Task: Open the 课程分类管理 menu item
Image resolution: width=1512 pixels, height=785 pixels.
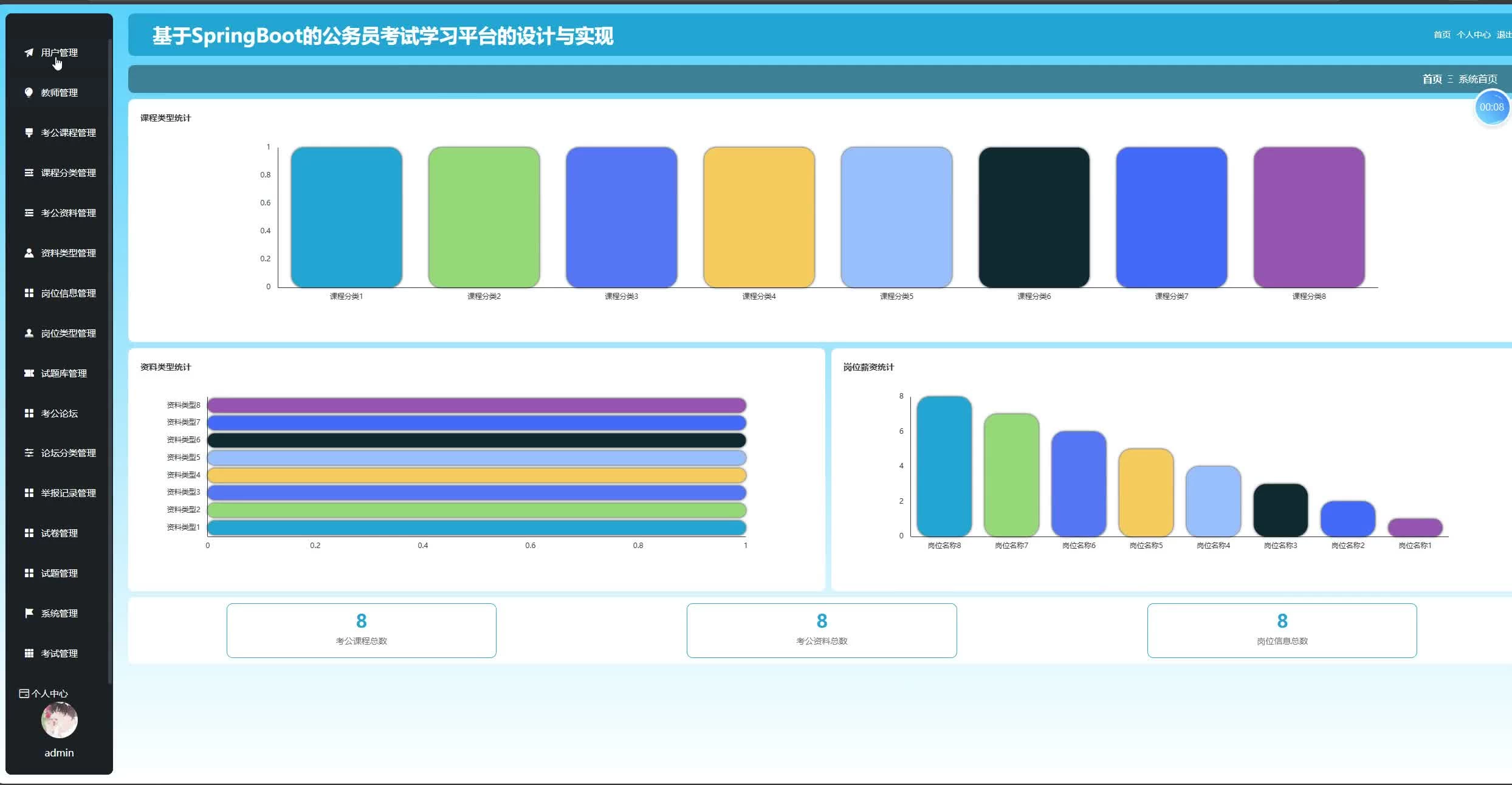Action: coord(68,173)
